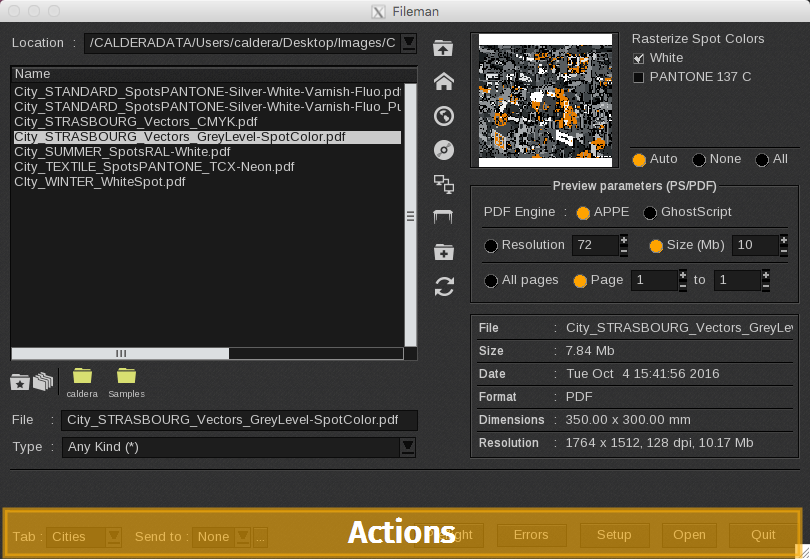
Task: Select City_WINTER_WhiteSpot.pdf in file list
Action: click(x=100, y=182)
